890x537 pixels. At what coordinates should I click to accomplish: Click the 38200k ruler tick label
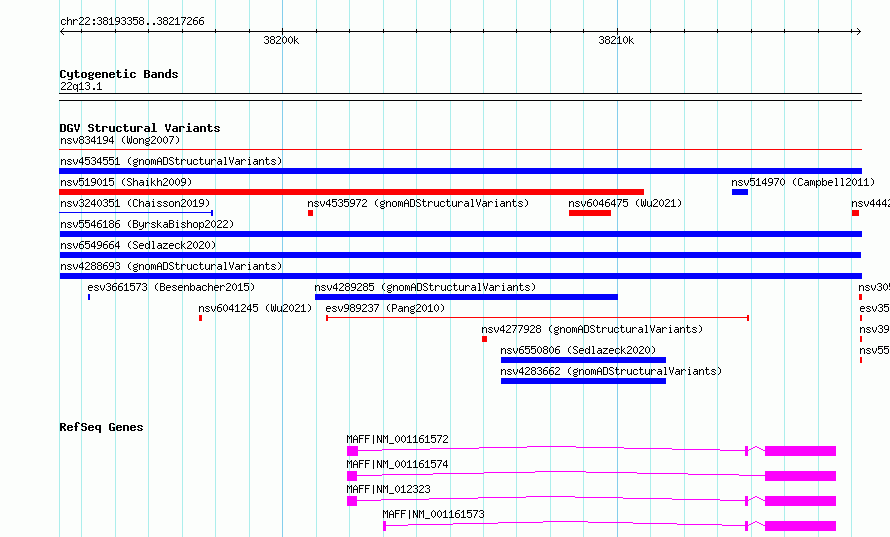281,40
